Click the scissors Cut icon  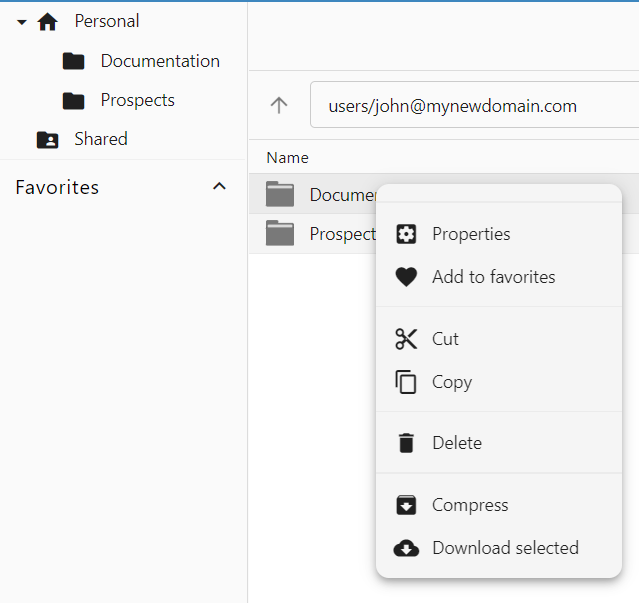(406, 339)
